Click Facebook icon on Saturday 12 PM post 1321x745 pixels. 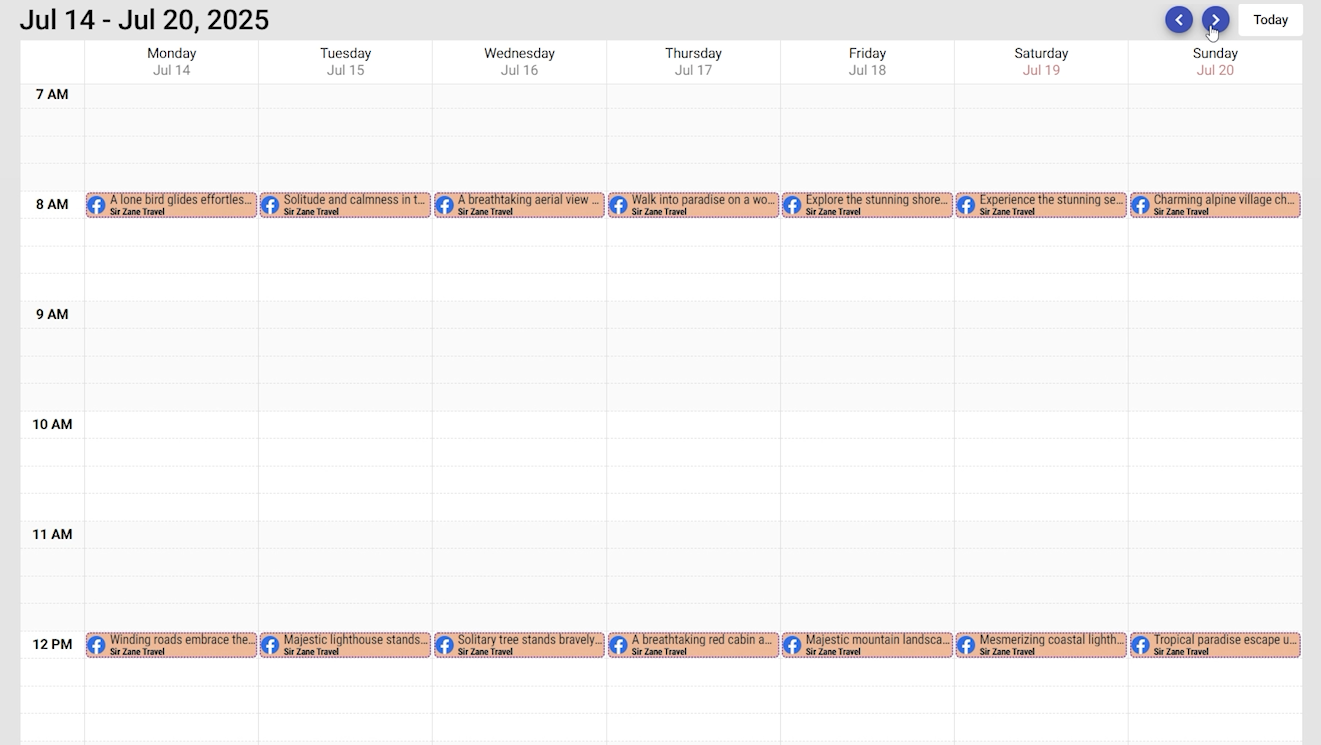tap(967, 645)
